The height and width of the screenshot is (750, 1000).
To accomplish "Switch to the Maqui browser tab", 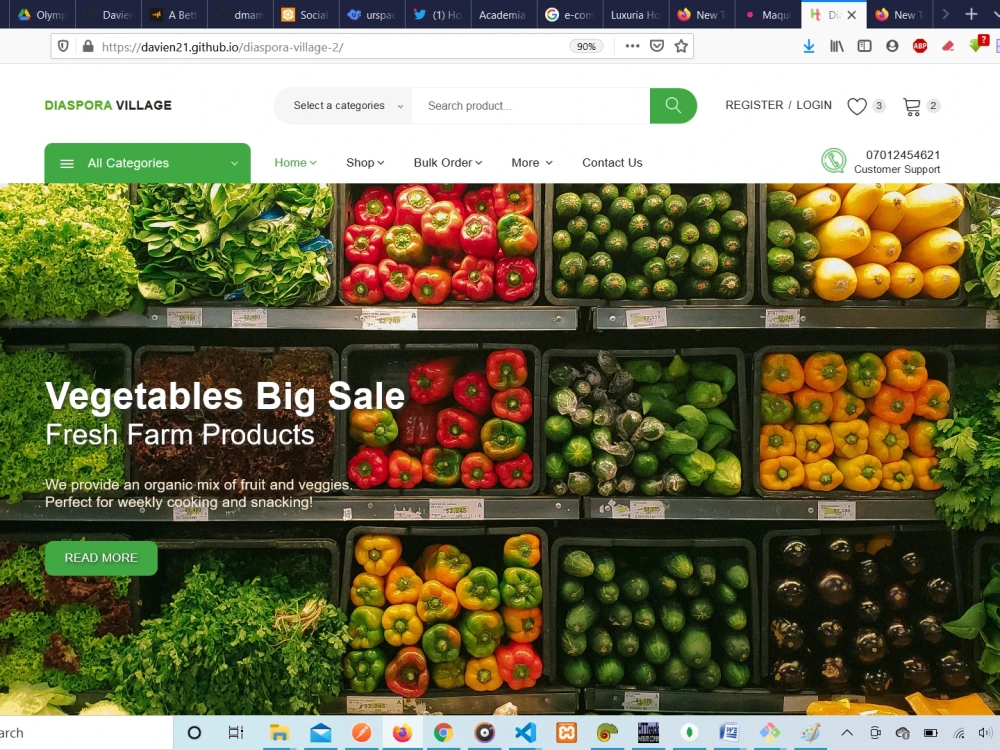I will 767,14.
